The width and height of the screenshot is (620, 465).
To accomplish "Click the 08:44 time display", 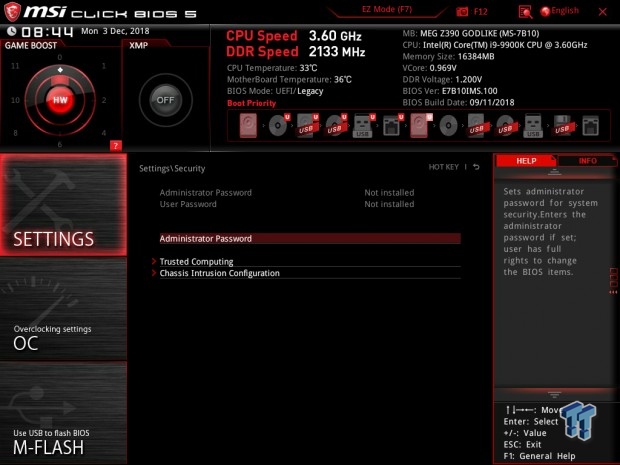I will (x=47, y=32).
